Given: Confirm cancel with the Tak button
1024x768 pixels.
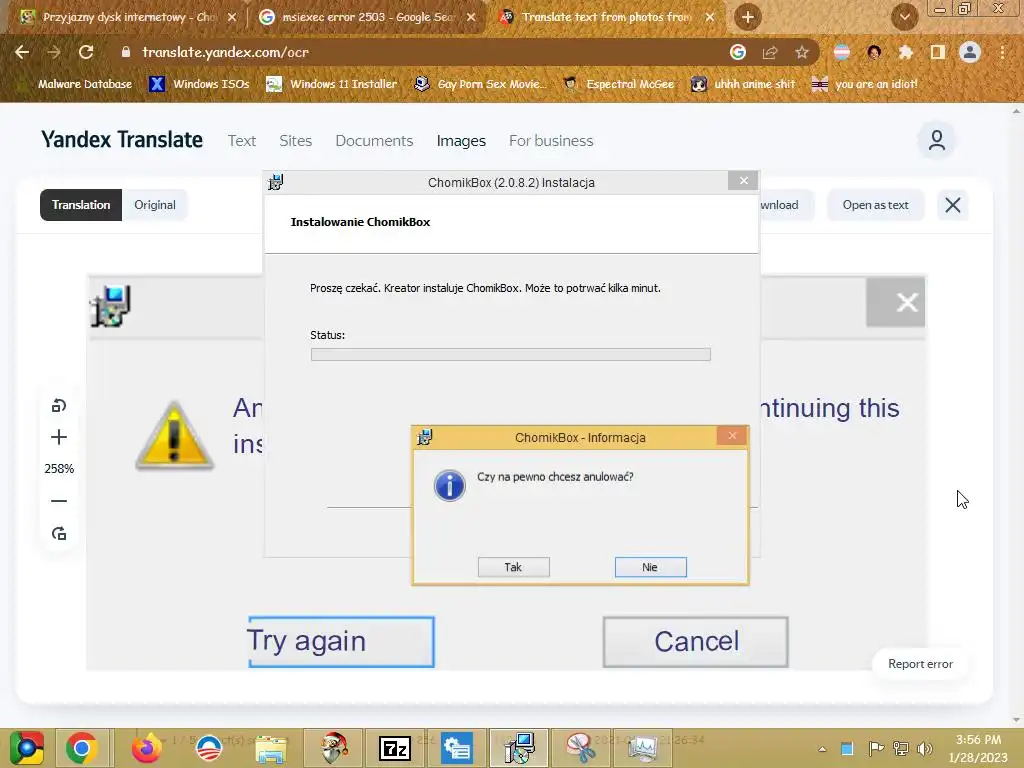Looking at the screenshot, I should (513, 567).
